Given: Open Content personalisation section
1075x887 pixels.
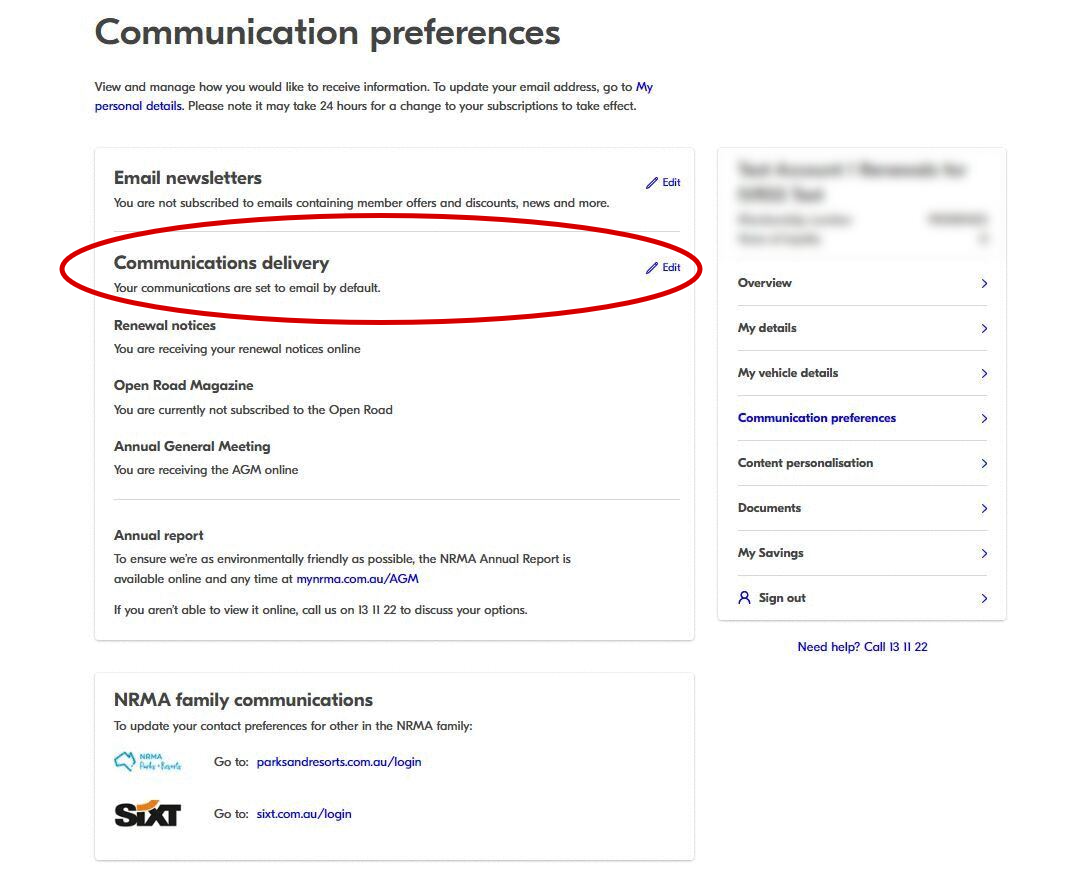Looking at the screenshot, I should tap(805, 463).
